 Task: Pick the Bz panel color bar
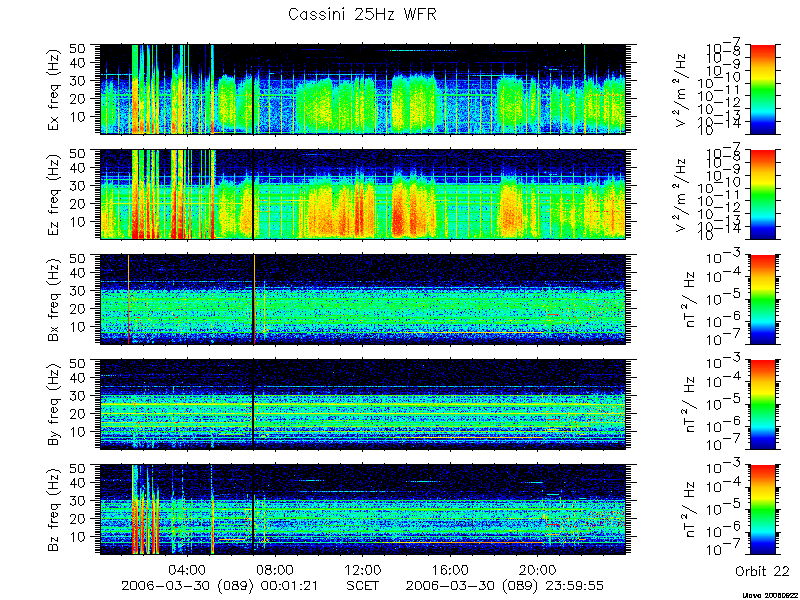pyautogui.click(x=762, y=510)
